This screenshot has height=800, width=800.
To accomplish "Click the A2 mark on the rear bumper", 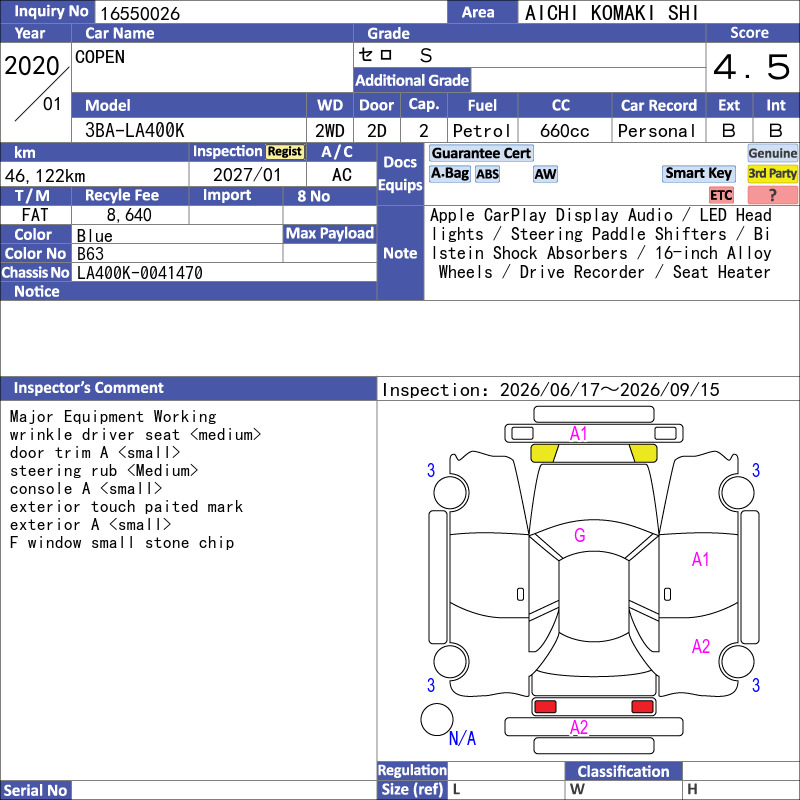I will [x=579, y=727].
